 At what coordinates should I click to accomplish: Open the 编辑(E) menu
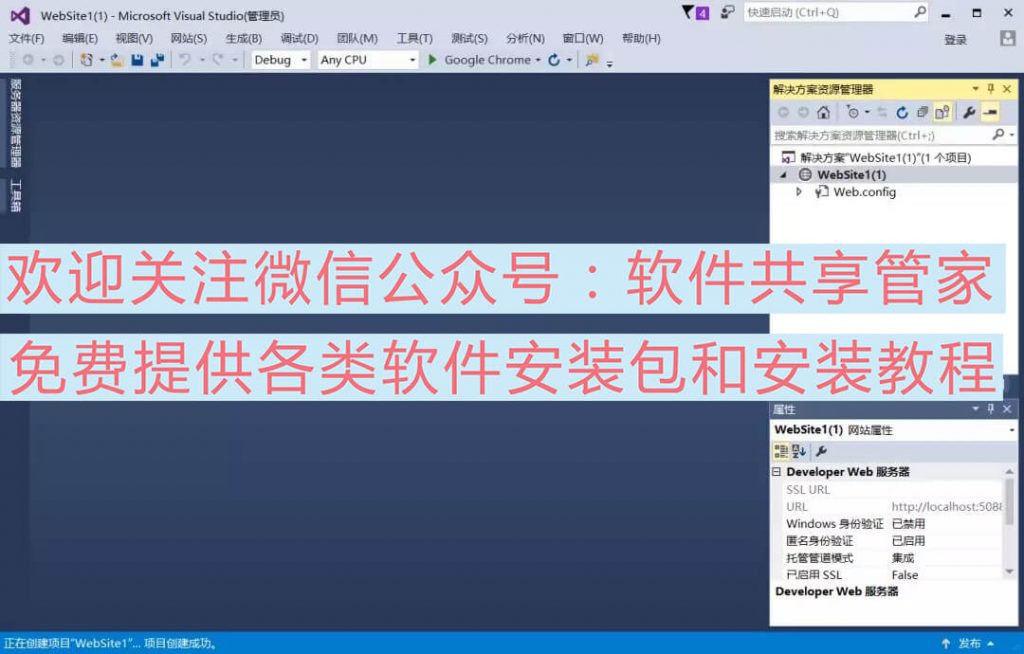(x=80, y=39)
